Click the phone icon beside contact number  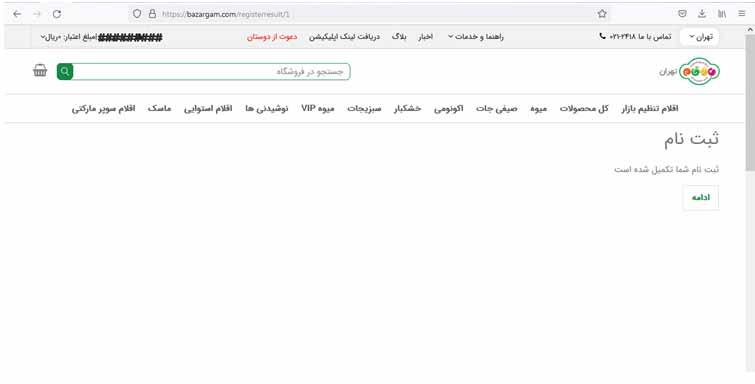[x=602, y=36]
